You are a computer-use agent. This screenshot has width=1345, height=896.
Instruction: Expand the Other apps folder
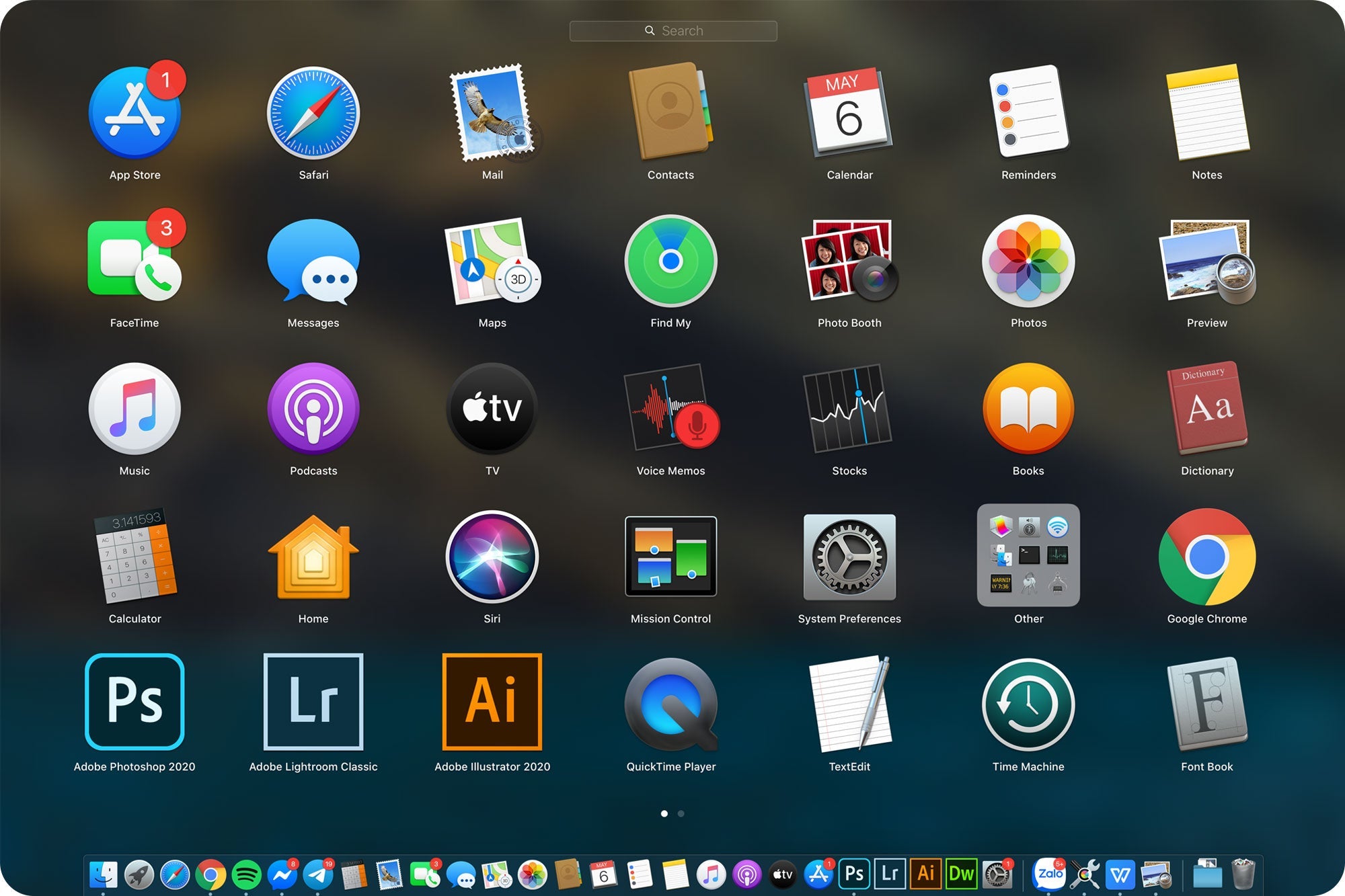[x=1028, y=555]
